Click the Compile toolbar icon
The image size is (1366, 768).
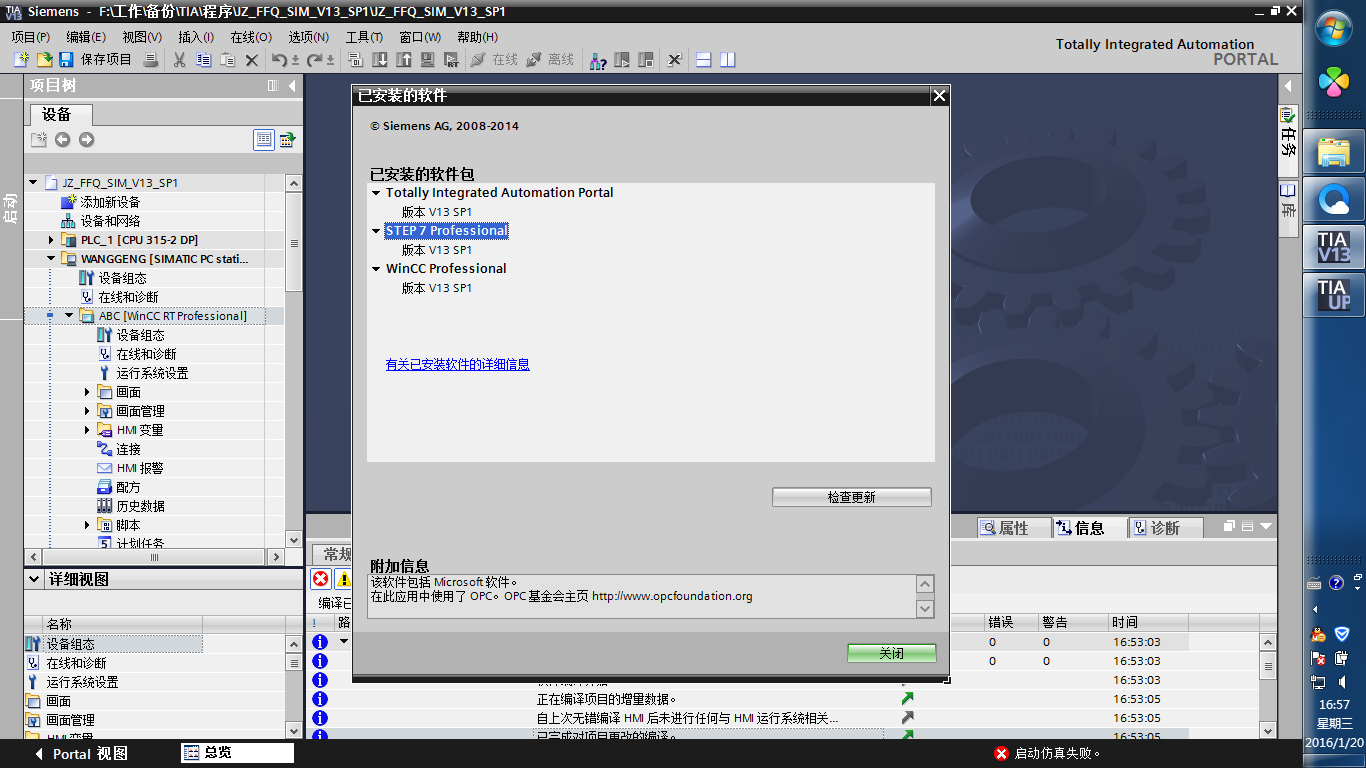pyautogui.click(x=354, y=60)
